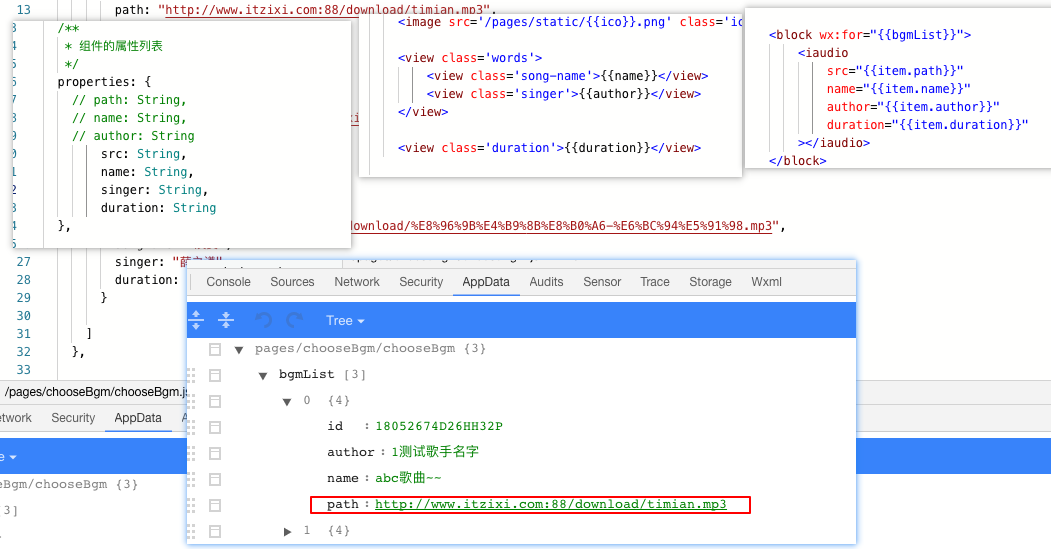Click the drag handle of the id row

click(192, 427)
